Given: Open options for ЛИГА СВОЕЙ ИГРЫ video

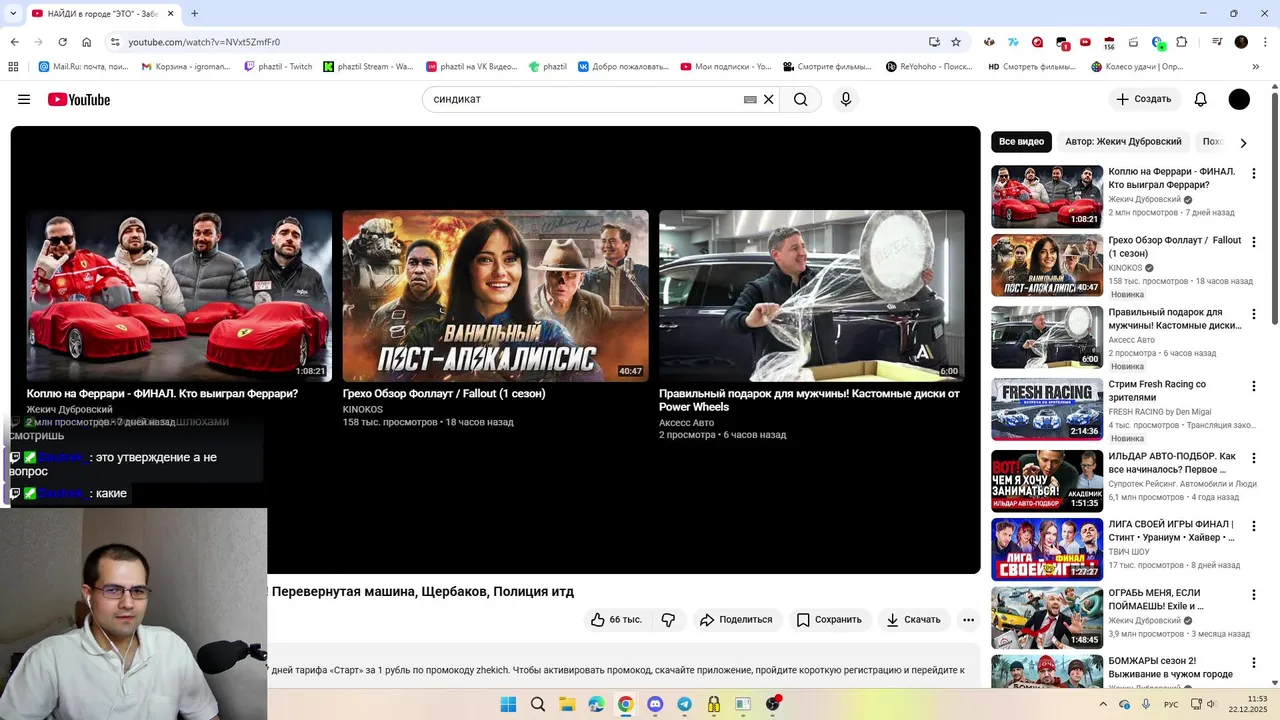Looking at the screenshot, I should (1253, 526).
